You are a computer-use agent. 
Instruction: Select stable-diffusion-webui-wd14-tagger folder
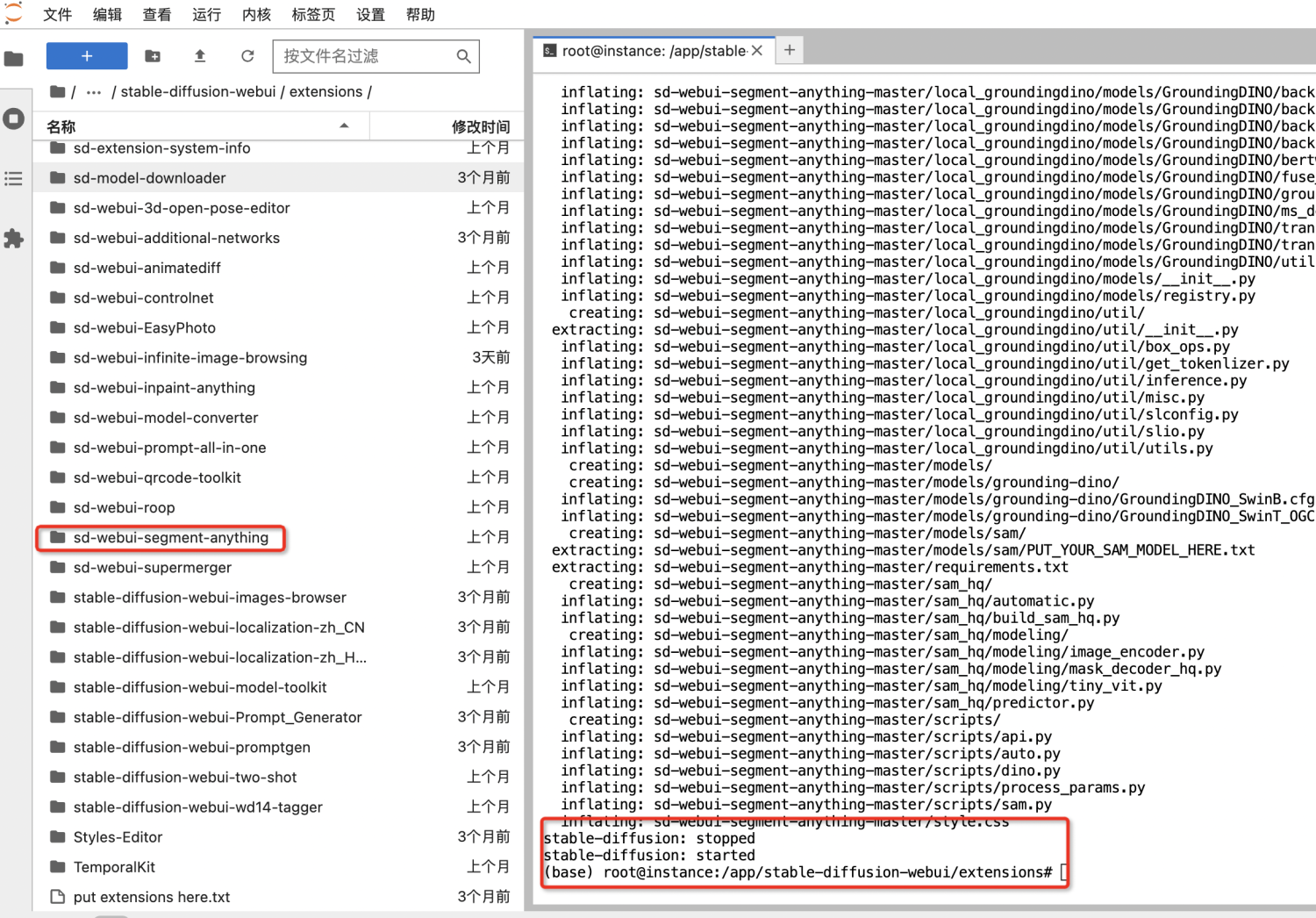[280, 807]
